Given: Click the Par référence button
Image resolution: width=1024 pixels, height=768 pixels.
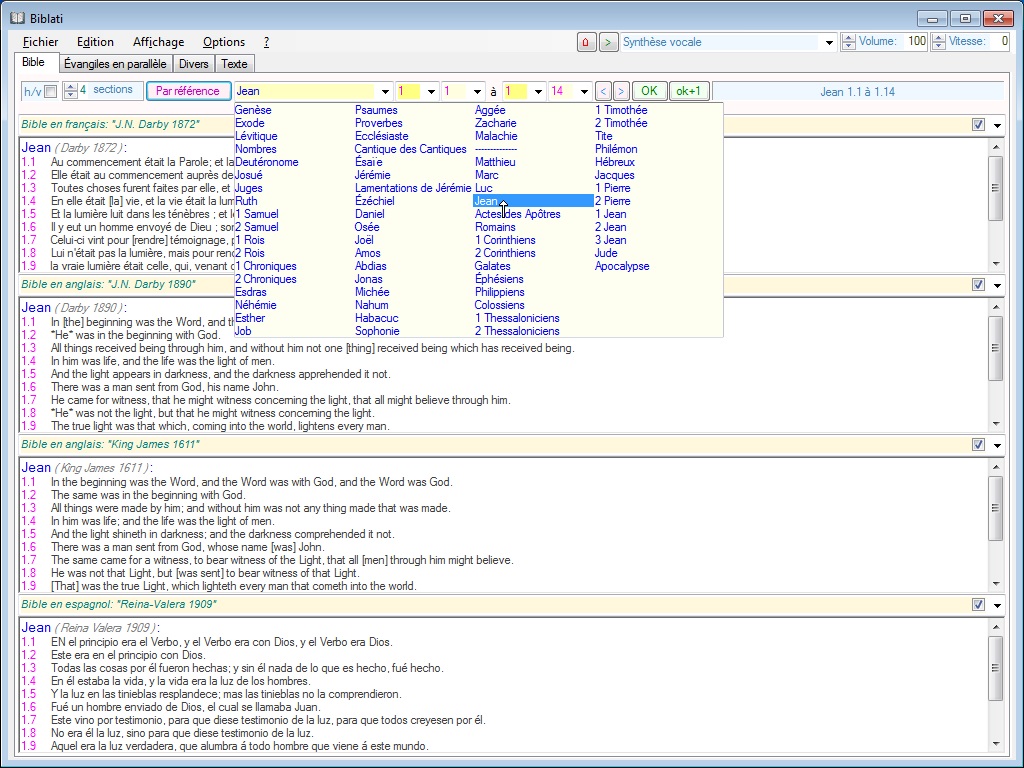Looking at the screenshot, I should 188,91.
